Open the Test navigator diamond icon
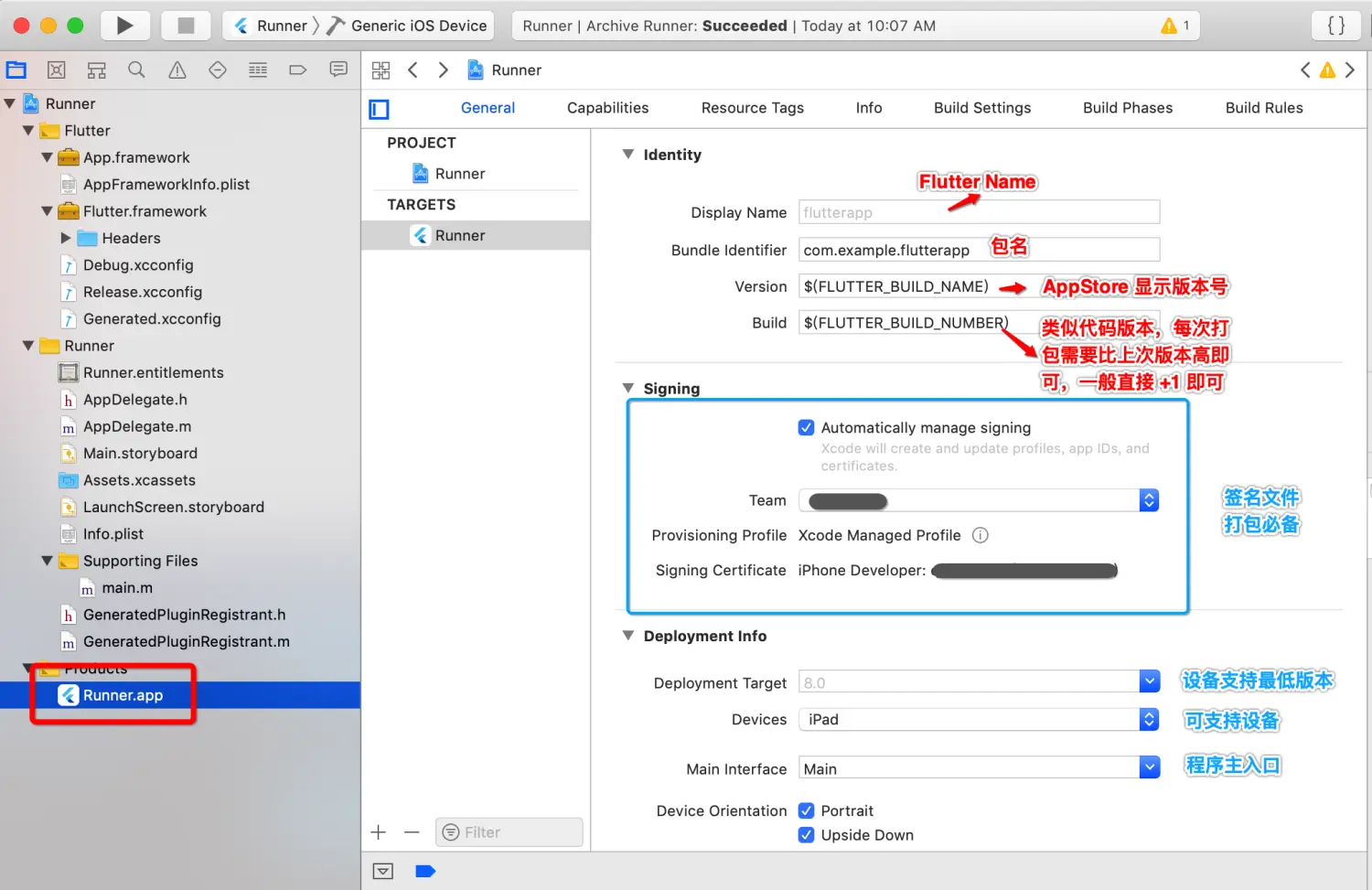The image size is (1372, 890). 218,70
